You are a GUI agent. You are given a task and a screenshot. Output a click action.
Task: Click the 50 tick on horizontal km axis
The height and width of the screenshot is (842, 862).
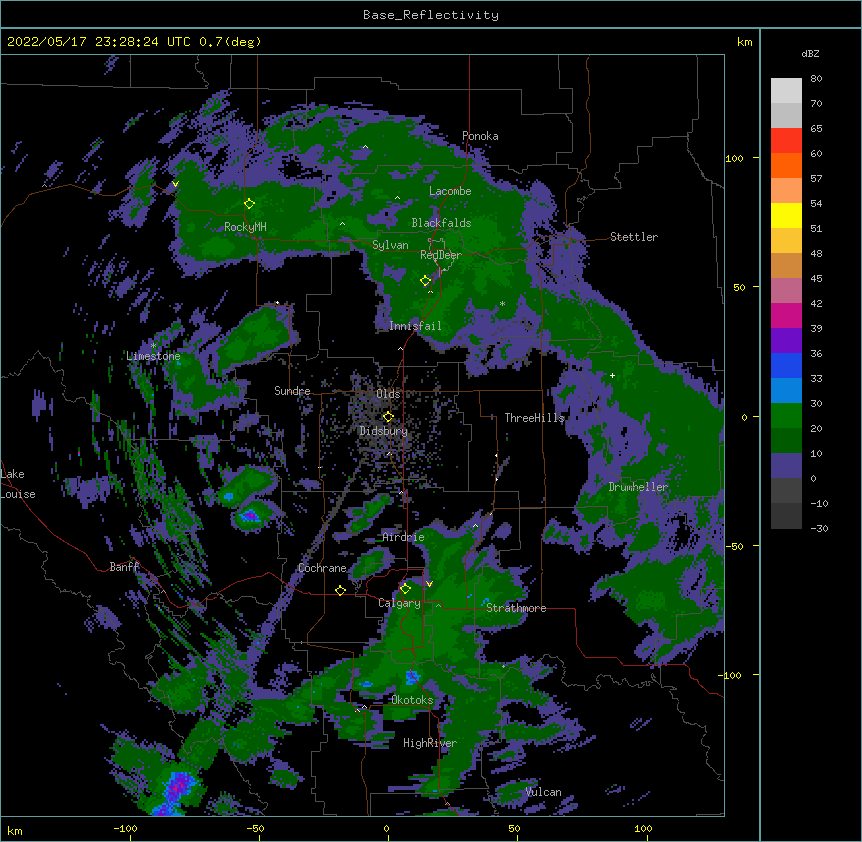click(x=514, y=828)
